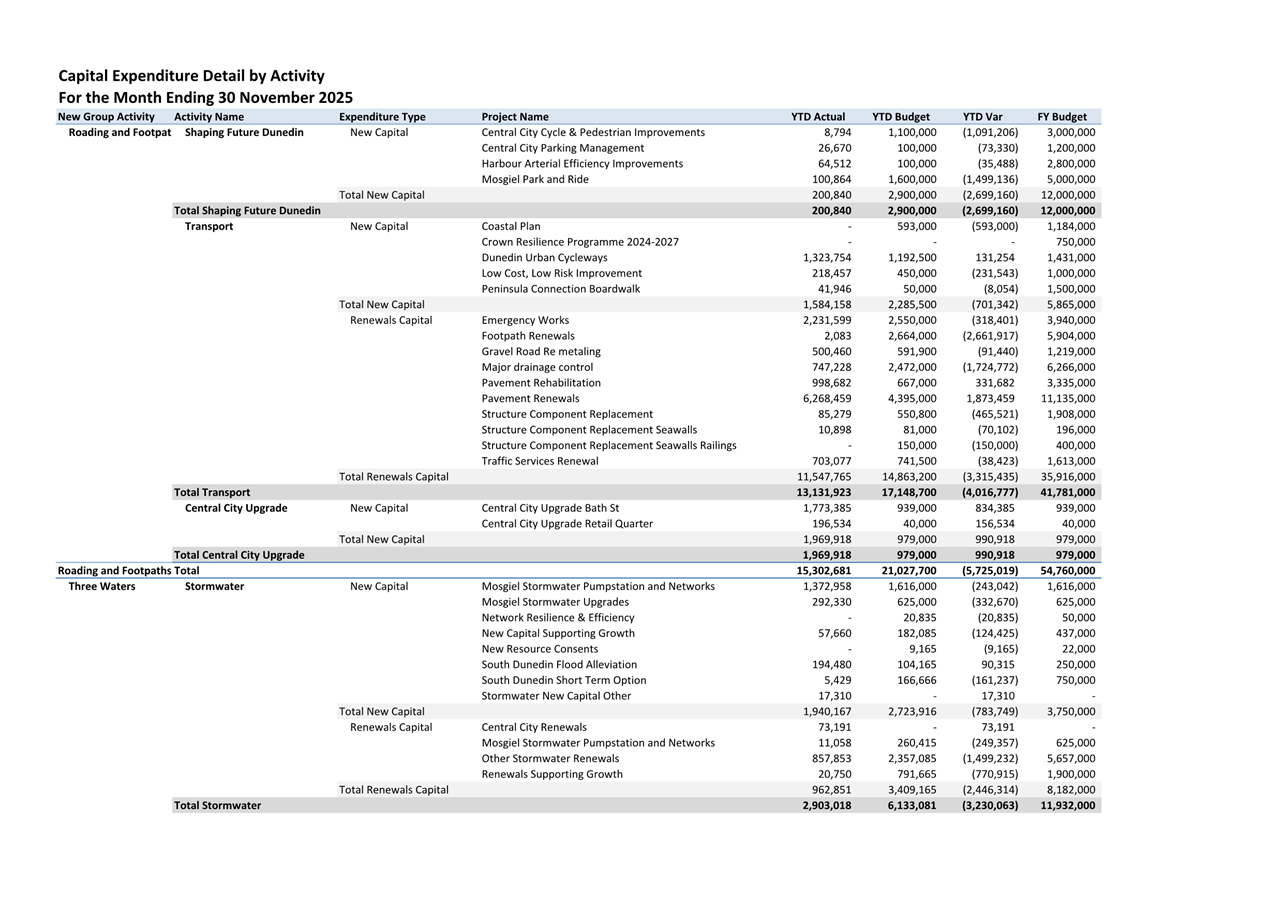Select the YTD Actual column header
This screenshot has width=1283, height=907.
pyautogui.click(x=818, y=117)
